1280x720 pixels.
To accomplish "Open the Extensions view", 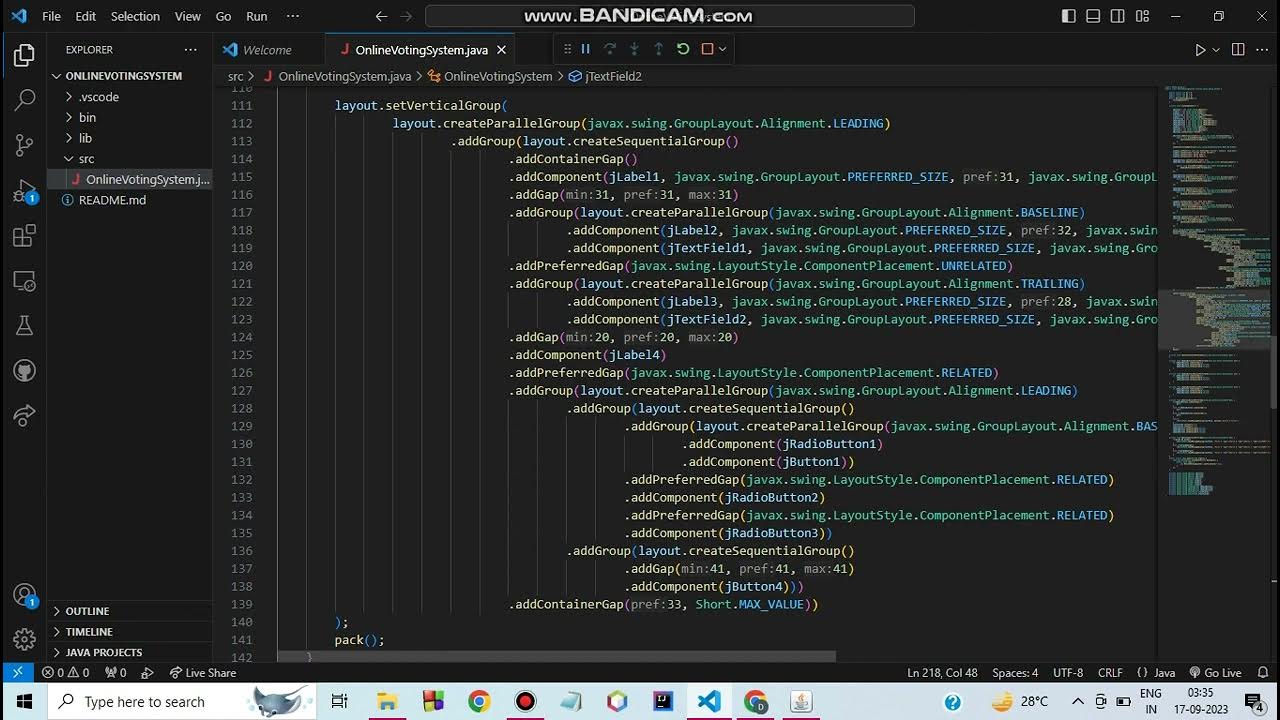I will point(24,236).
